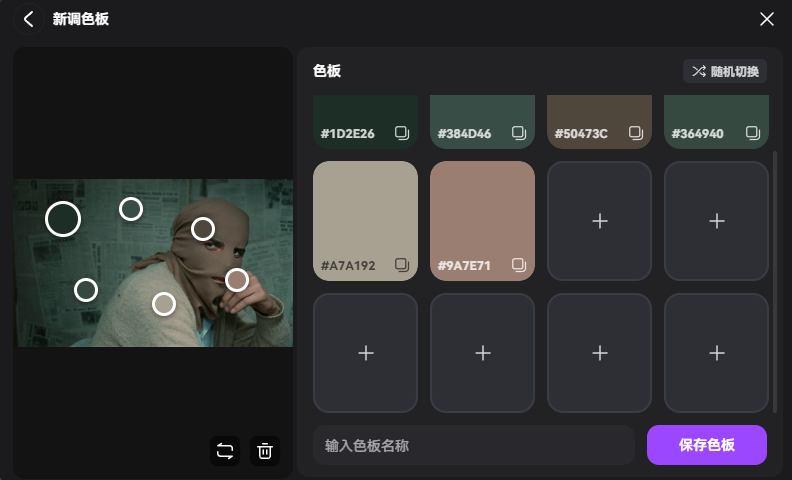Copy the #50473C color code
The height and width of the screenshot is (480, 792).
[635, 133]
